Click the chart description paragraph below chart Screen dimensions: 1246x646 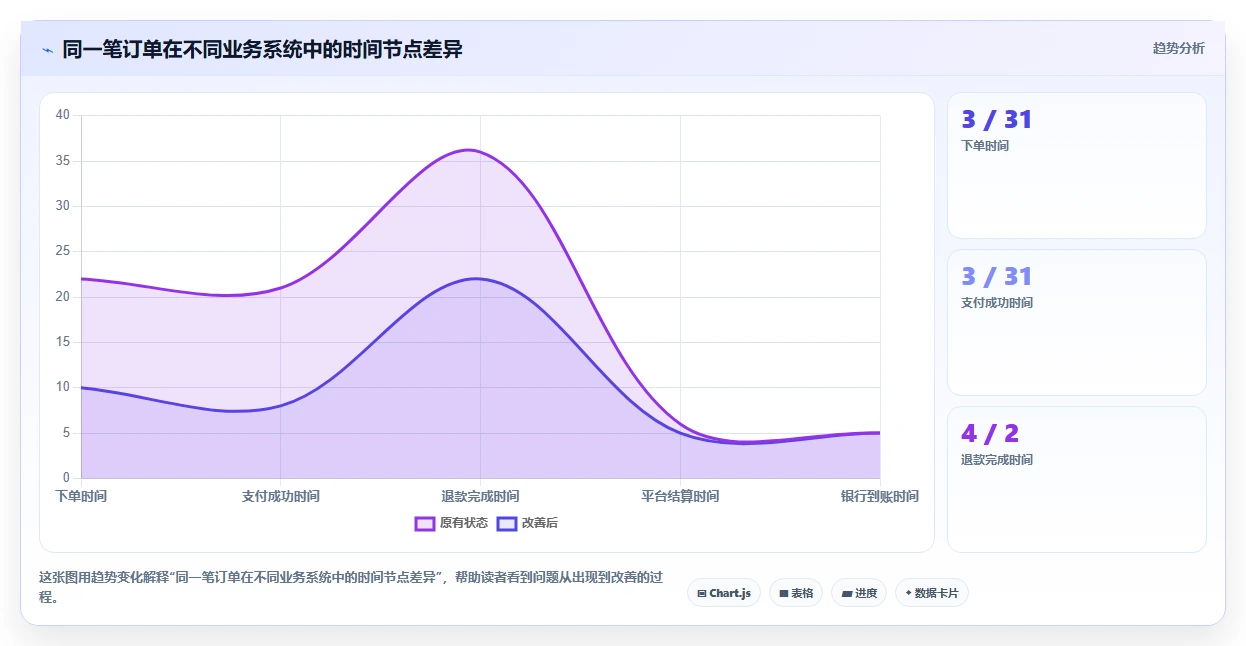pos(353,587)
